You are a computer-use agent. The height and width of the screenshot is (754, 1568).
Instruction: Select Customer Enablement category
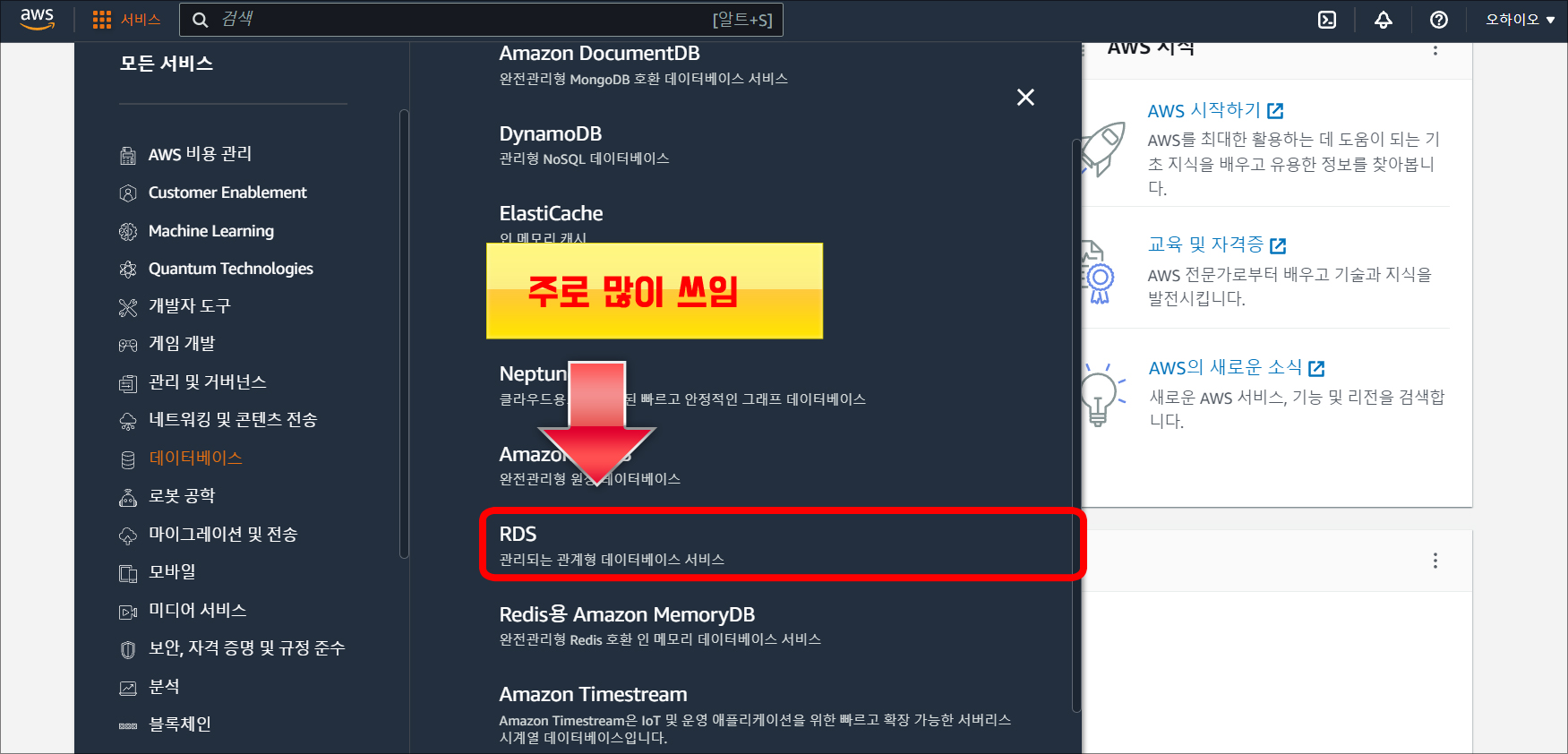[x=227, y=193]
